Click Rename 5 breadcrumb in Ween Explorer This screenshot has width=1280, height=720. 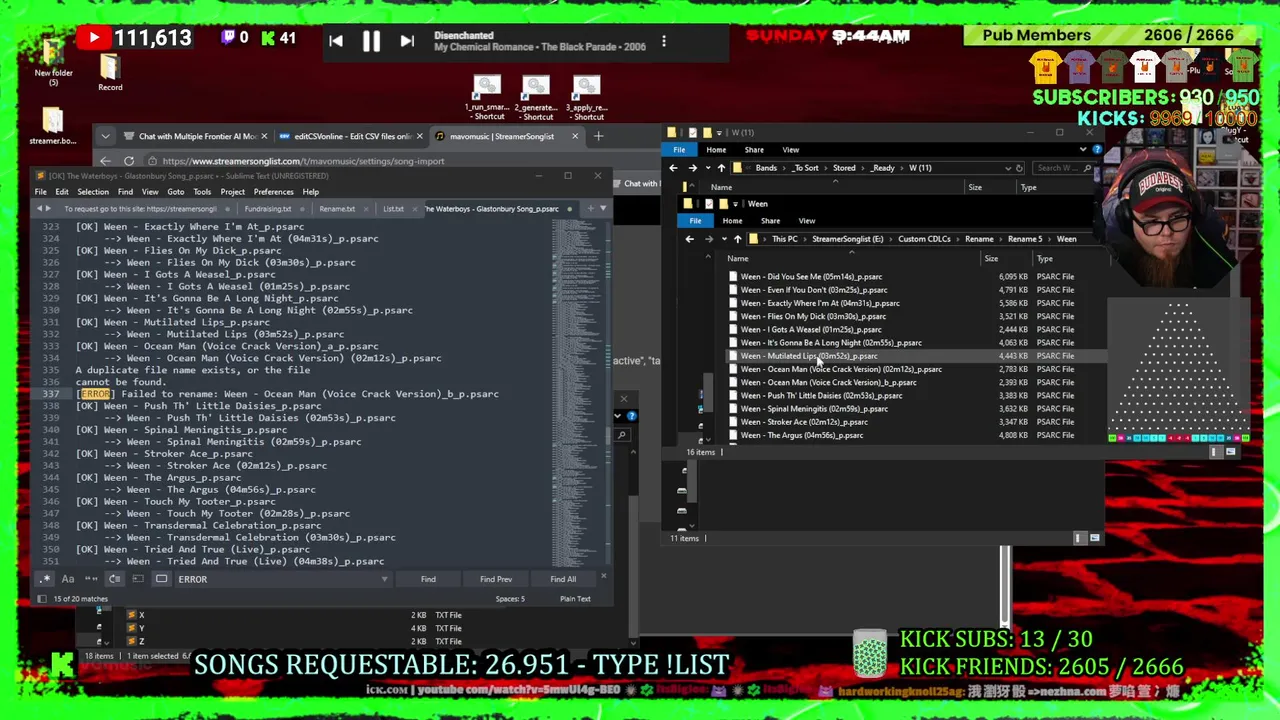click(1024, 239)
